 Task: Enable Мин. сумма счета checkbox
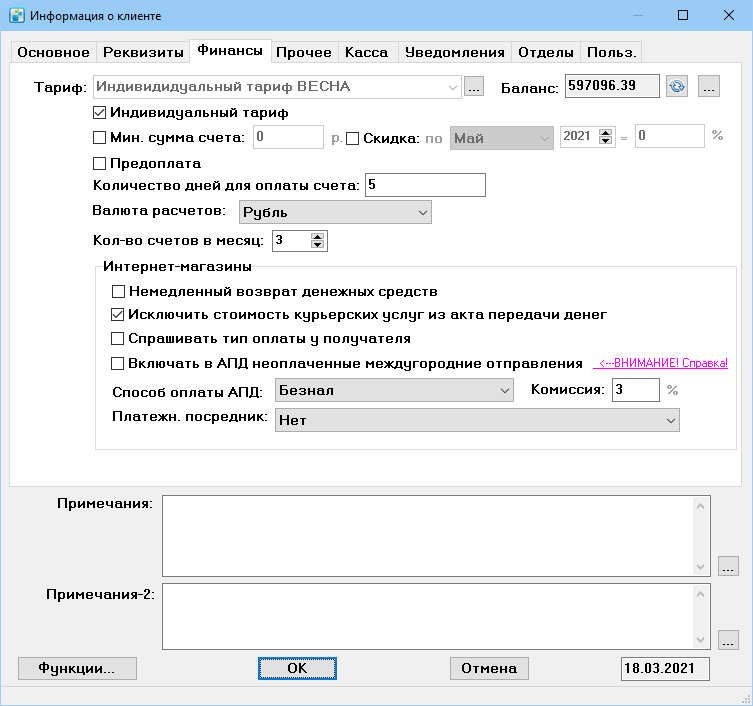(99, 138)
